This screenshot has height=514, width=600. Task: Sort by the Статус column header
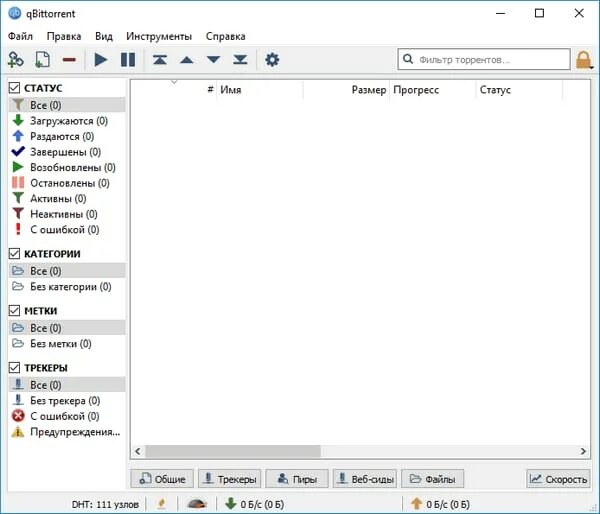click(x=519, y=90)
